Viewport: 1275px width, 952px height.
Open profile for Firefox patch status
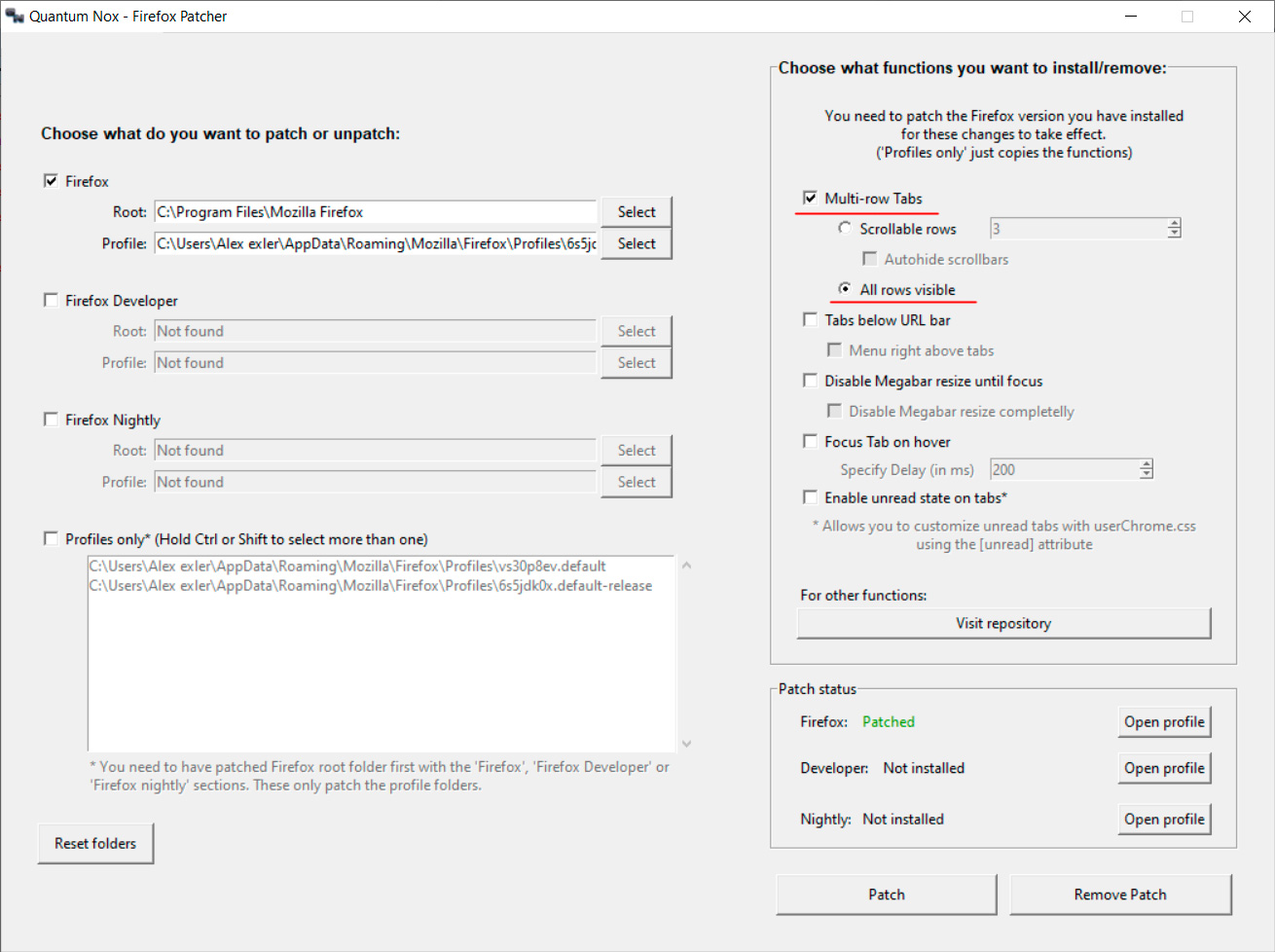pyautogui.click(x=1164, y=722)
